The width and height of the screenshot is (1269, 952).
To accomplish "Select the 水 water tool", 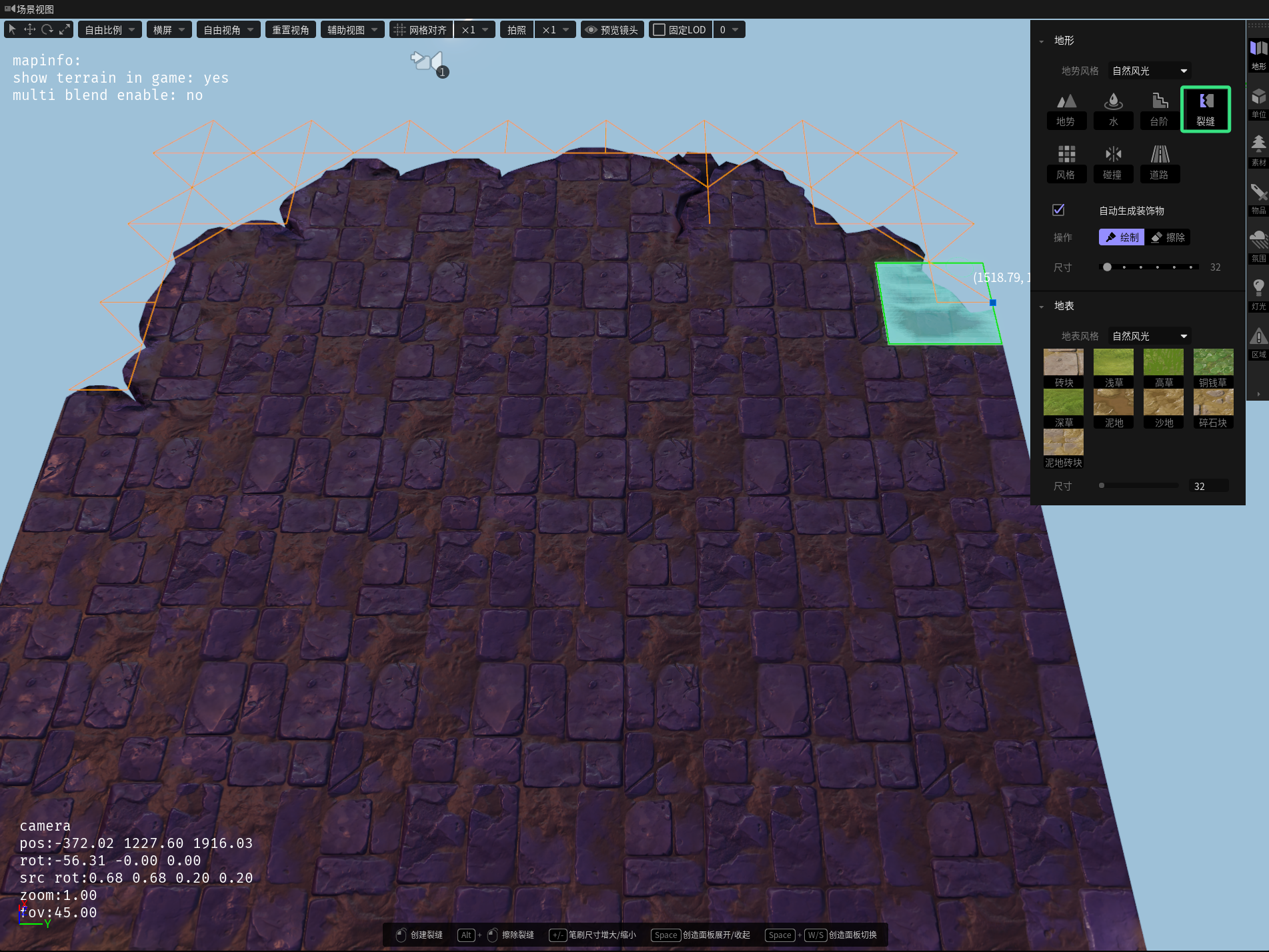I will click(x=1113, y=110).
